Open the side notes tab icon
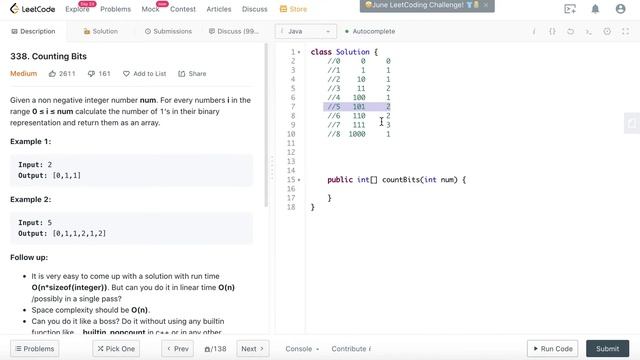 (632, 123)
